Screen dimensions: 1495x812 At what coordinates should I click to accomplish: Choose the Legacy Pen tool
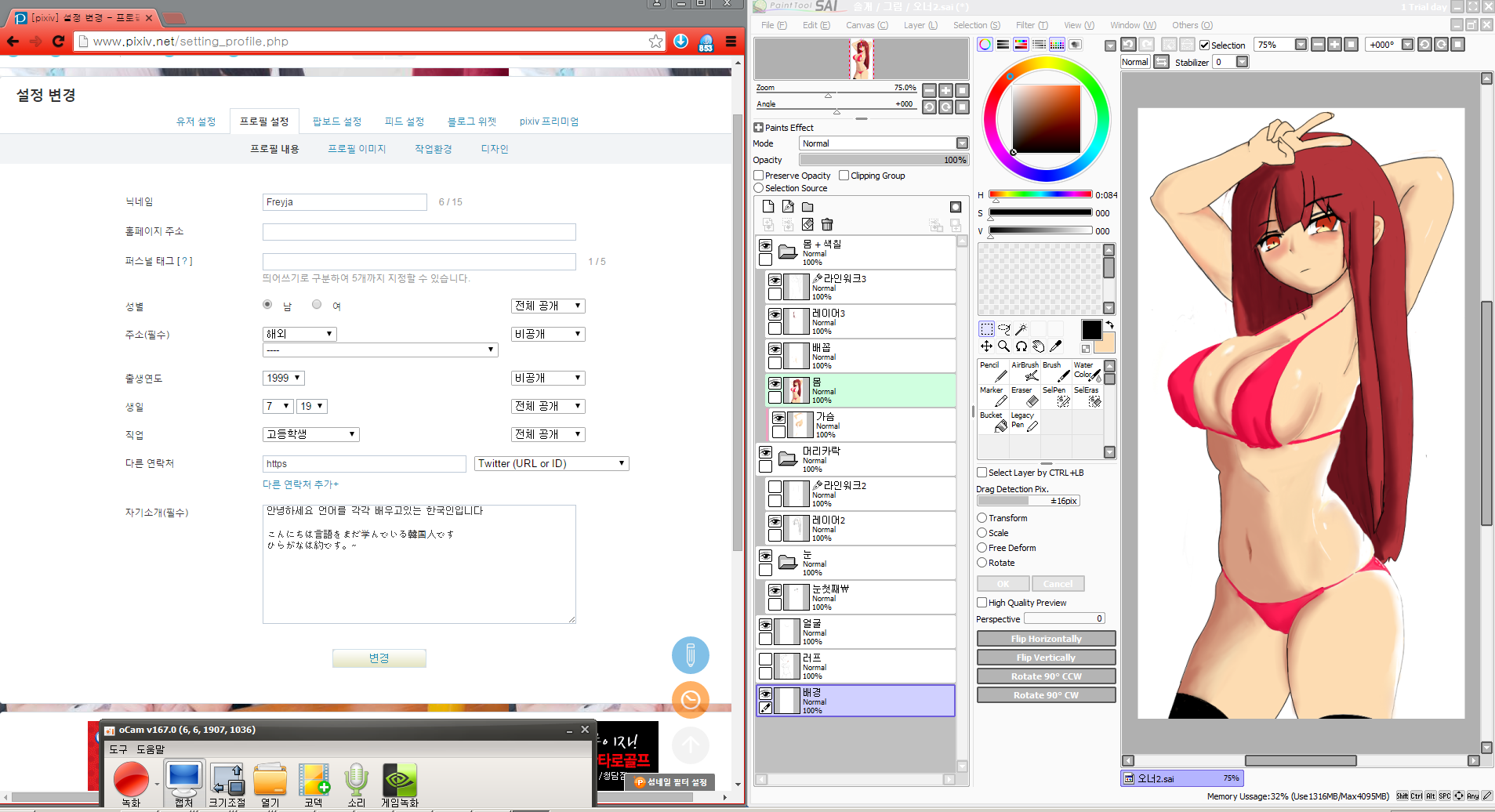click(1025, 422)
